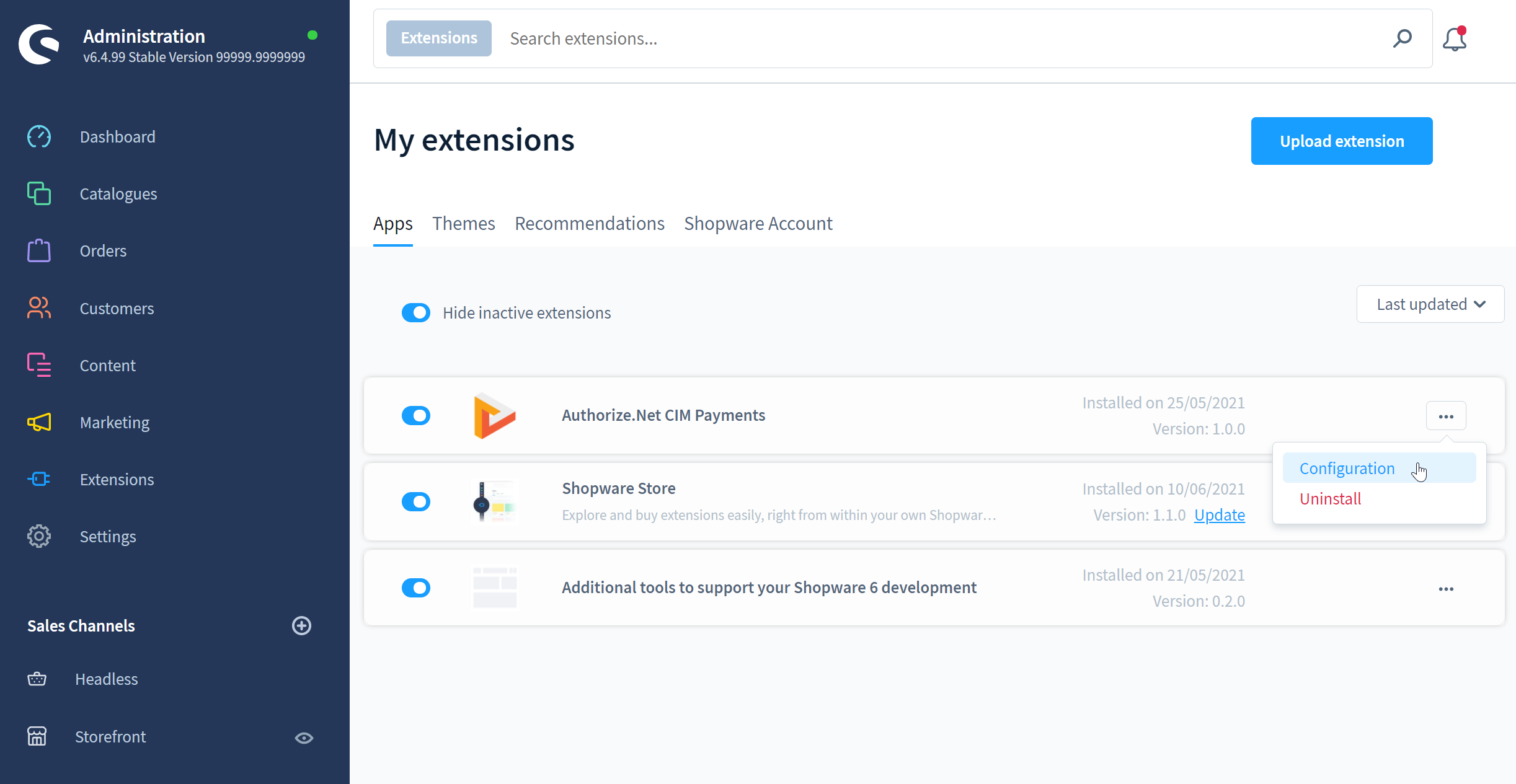Click the v6.4.99 Stable Version text
This screenshot has width=1516, height=784.
(194, 57)
